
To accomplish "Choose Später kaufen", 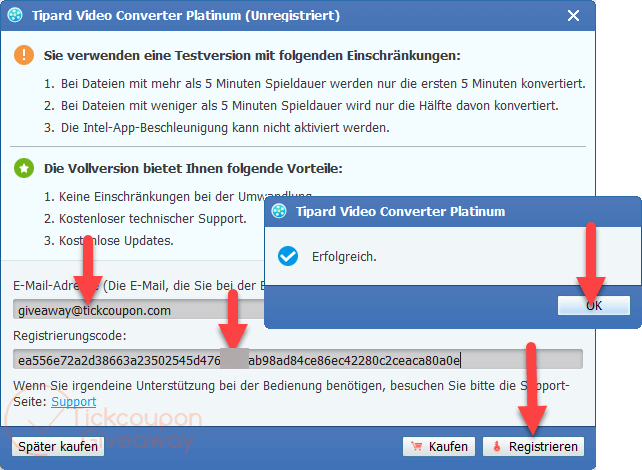I will [58, 446].
